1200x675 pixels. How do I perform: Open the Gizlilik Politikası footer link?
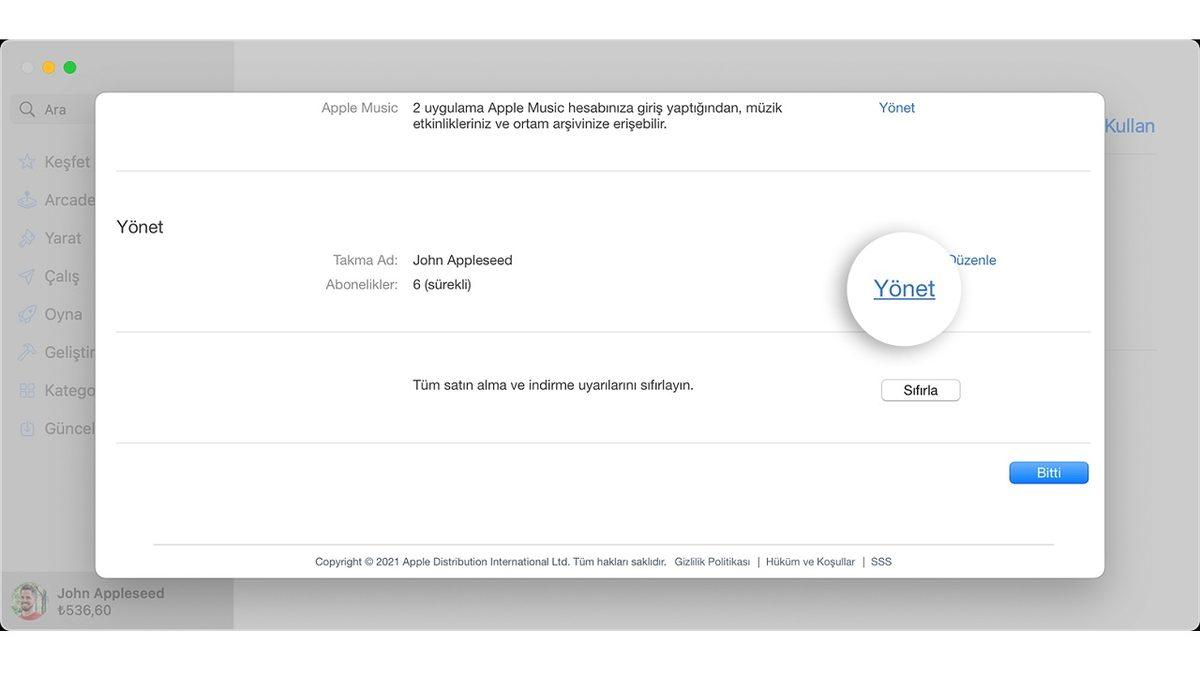[712, 561]
